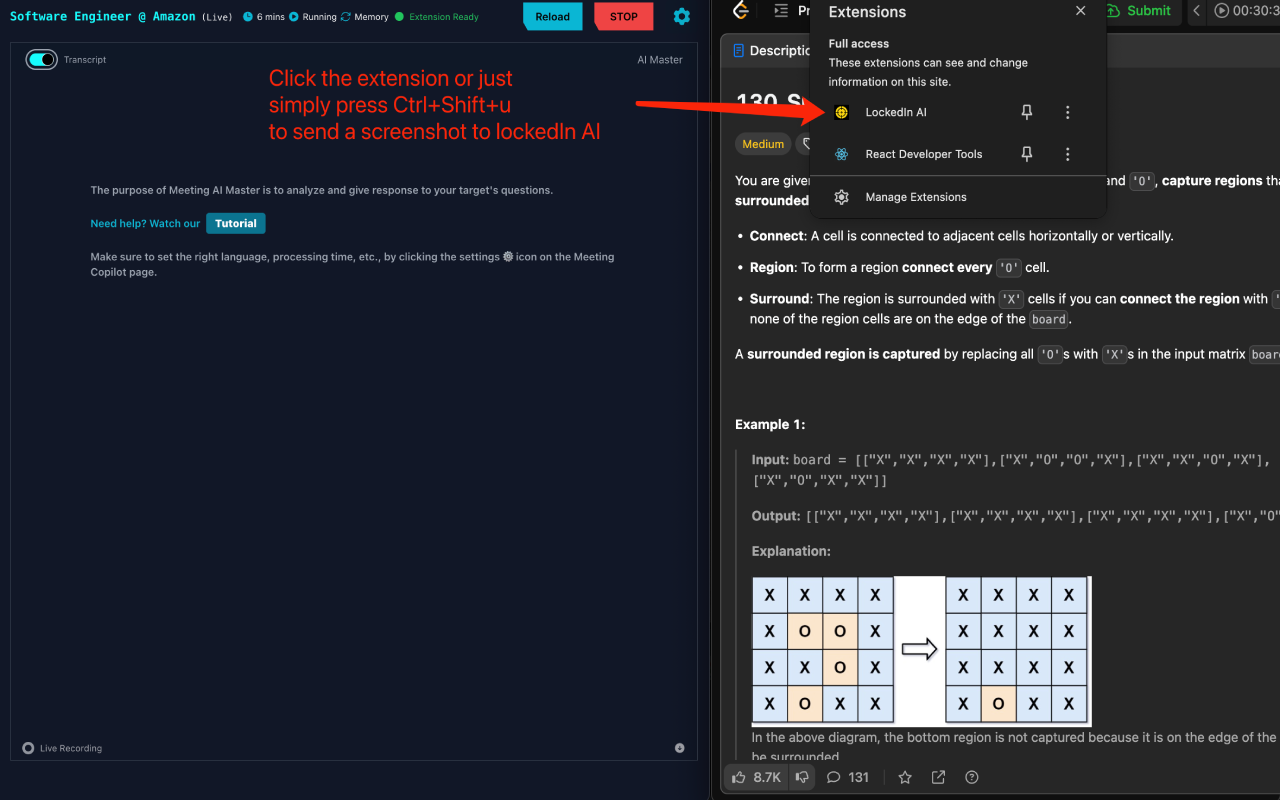Click the 'Input:' board line in Example 1

pos(1011,470)
